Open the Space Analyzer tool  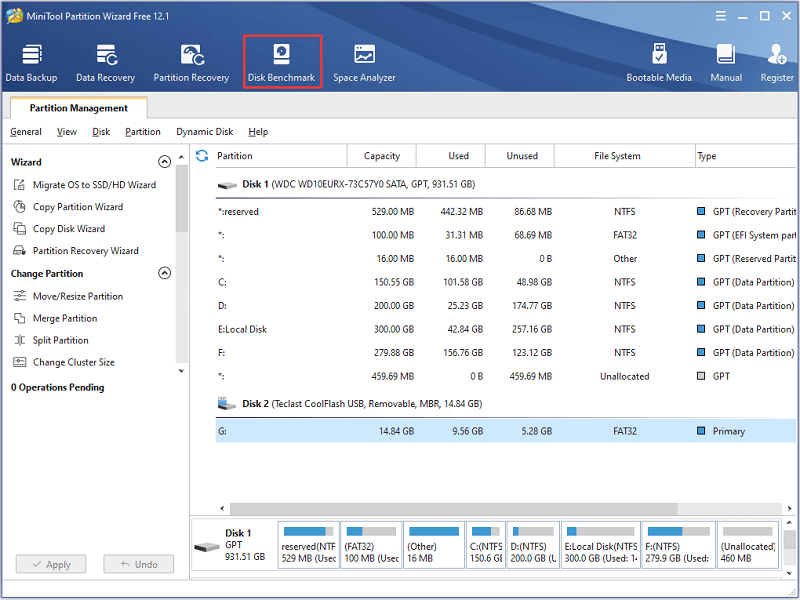coord(364,63)
